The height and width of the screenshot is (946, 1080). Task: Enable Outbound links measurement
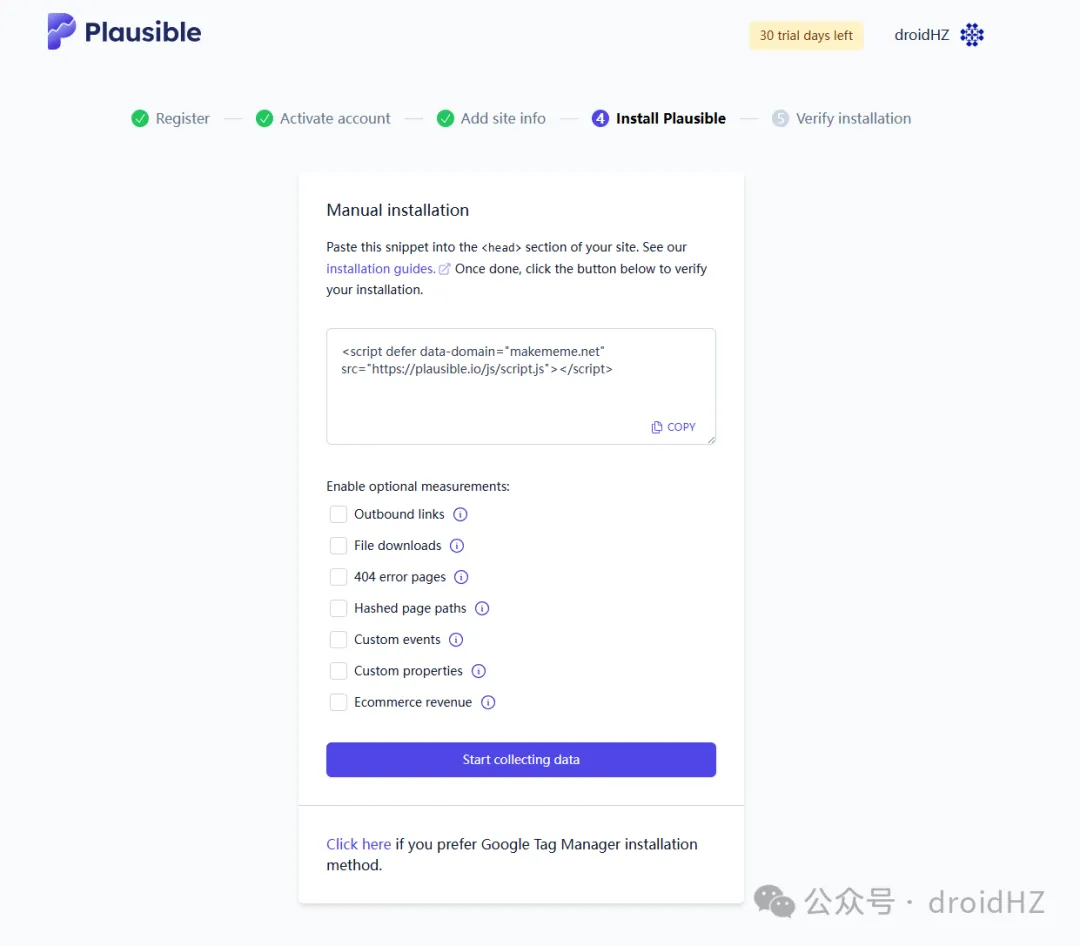tap(338, 514)
